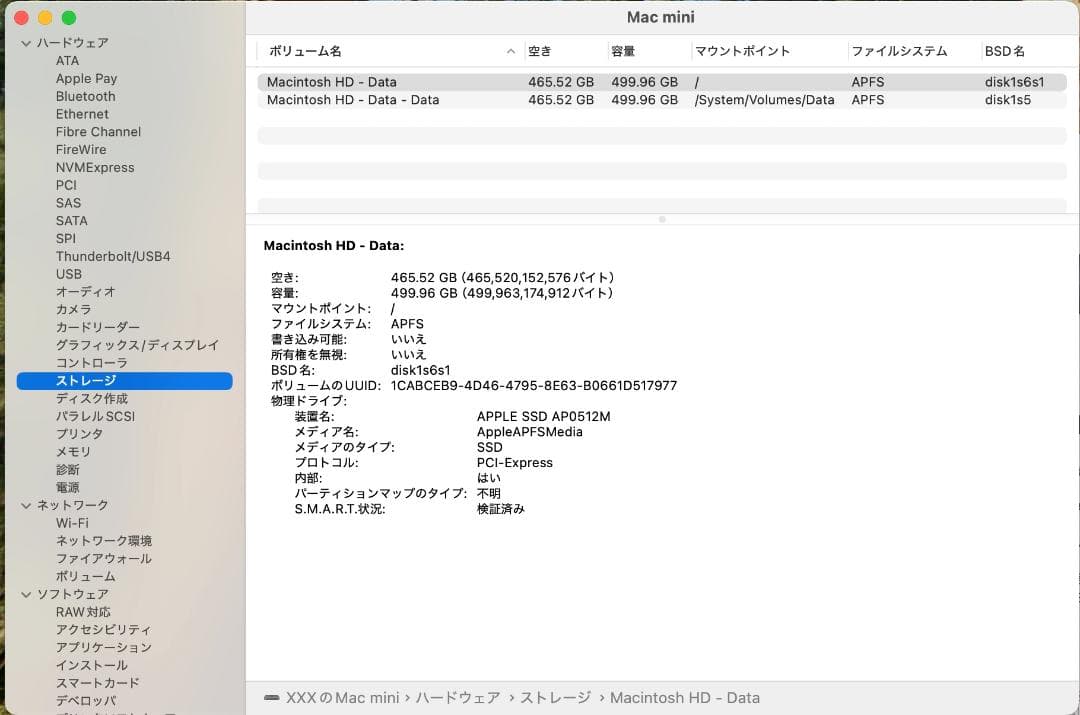
Task: Click ストレージ in the path bar
Action: click(555, 698)
